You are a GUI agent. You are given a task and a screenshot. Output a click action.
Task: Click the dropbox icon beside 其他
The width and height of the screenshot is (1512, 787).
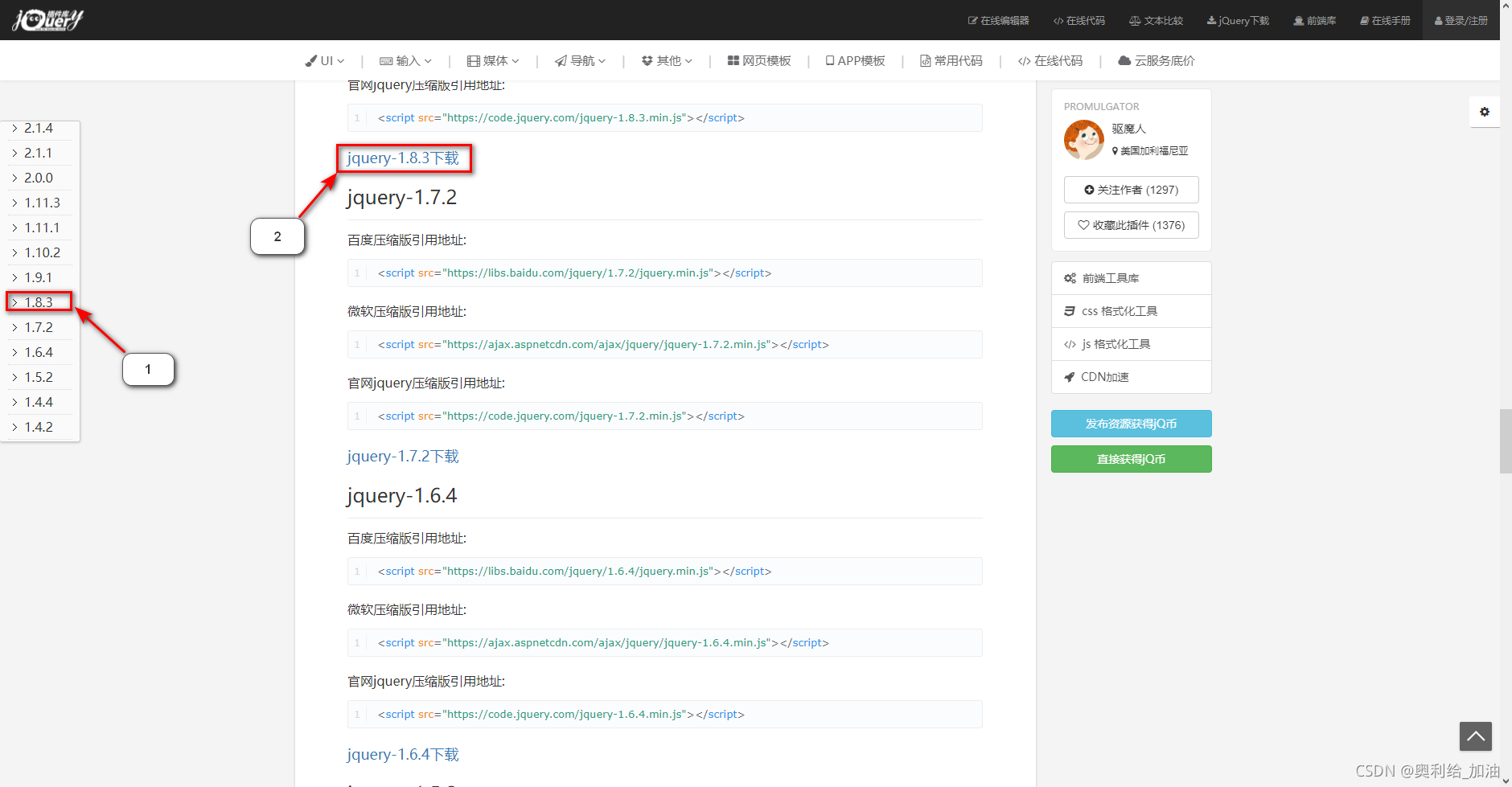(x=647, y=60)
